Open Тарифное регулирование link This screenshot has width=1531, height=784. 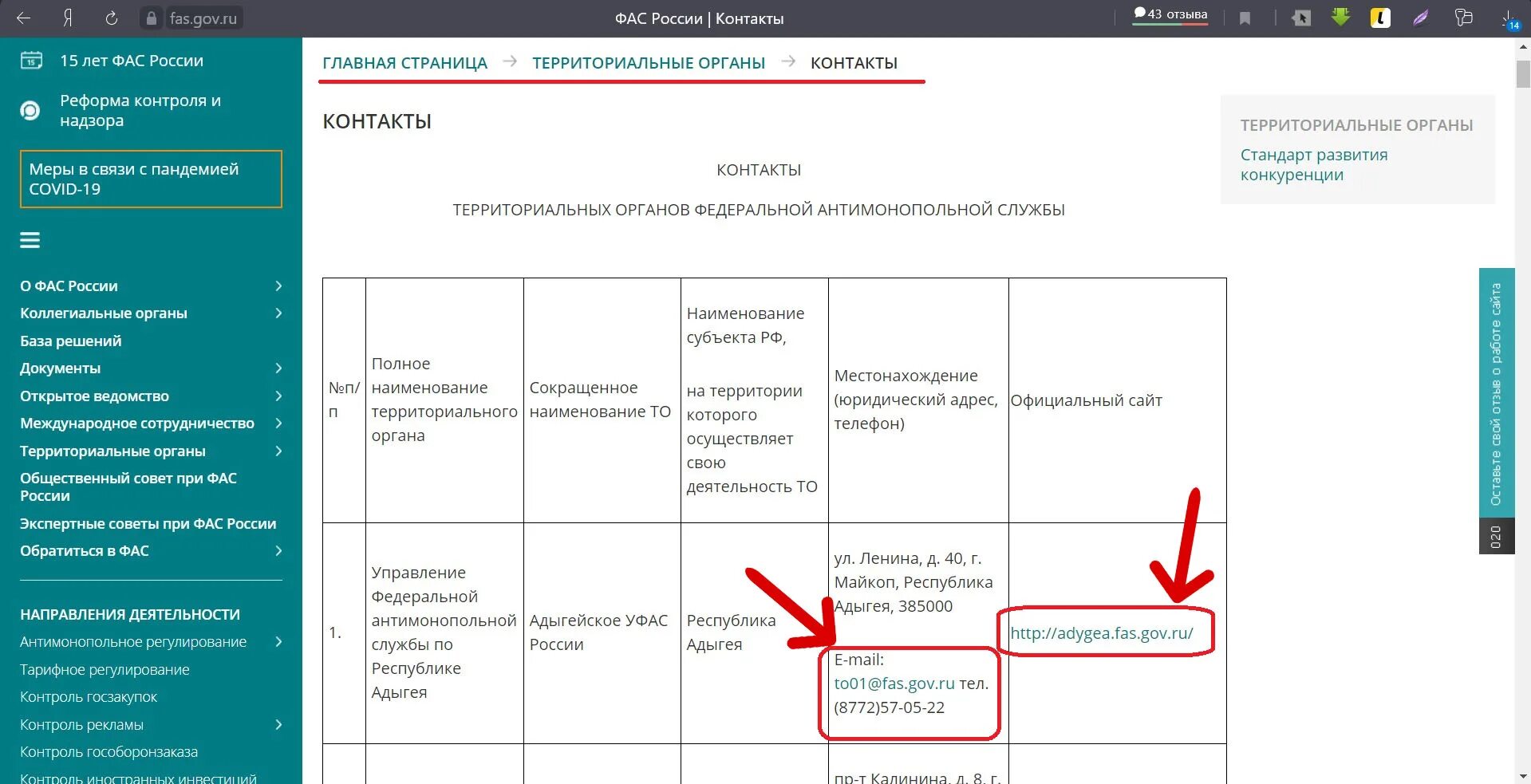click(105, 669)
